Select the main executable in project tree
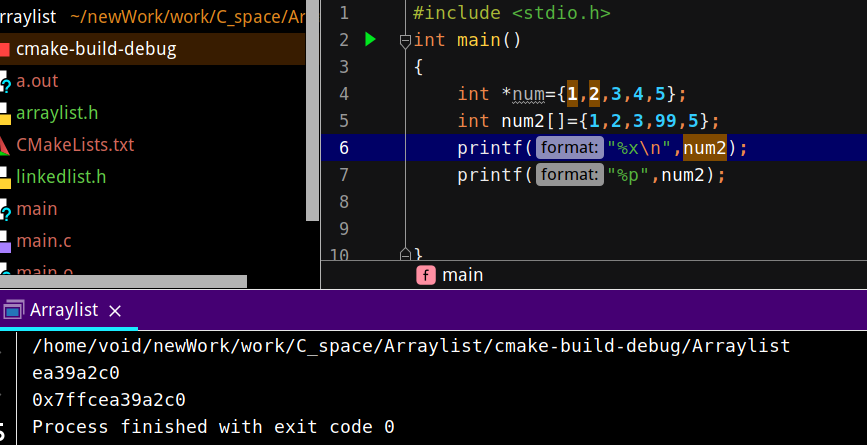Image resolution: width=867 pixels, height=445 pixels. (x=37, y=209)
